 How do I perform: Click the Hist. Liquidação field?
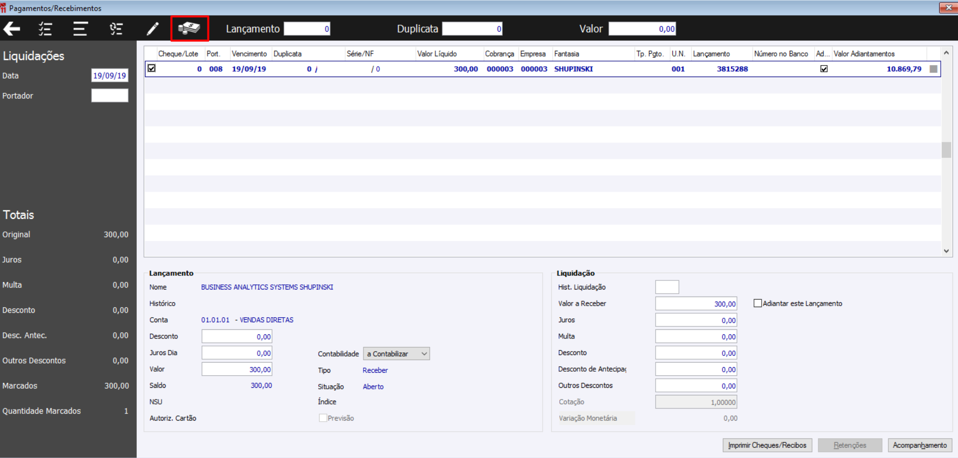[667, 287]
